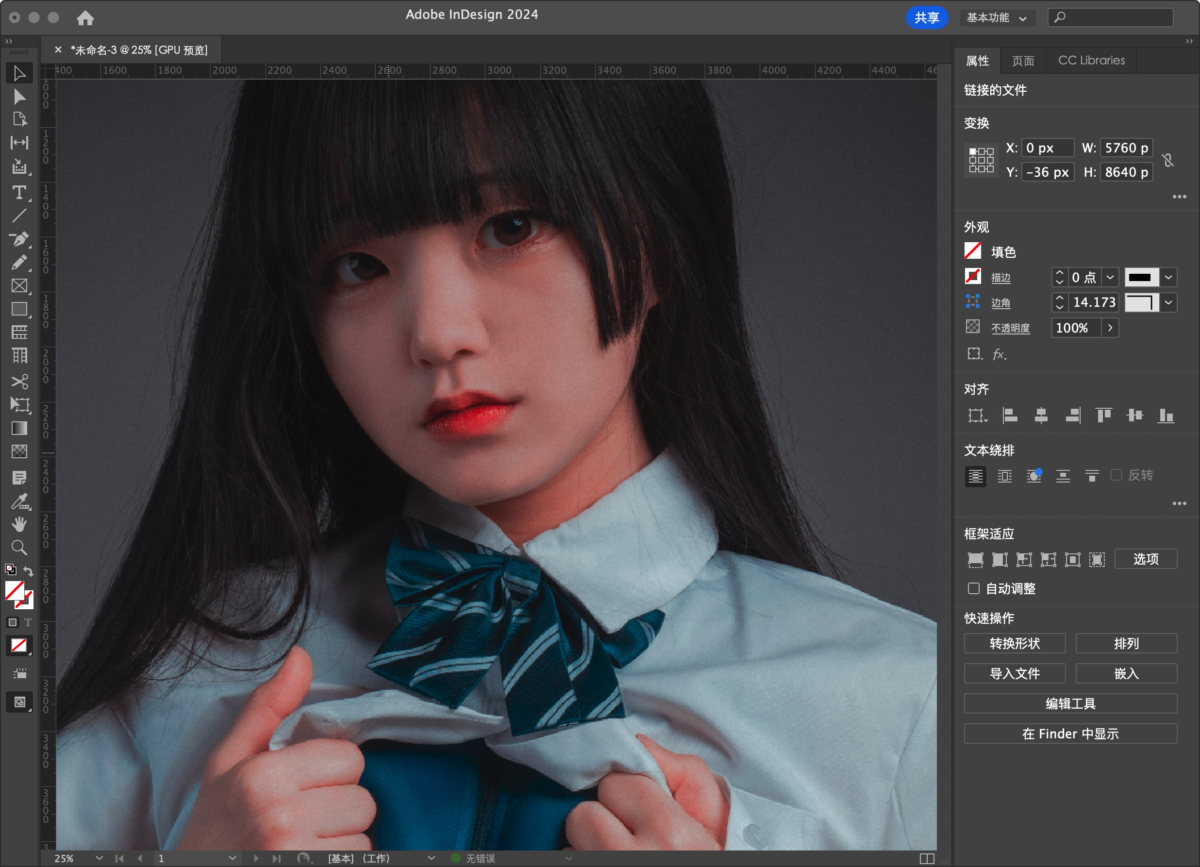Open the CC Libraries tab
The image size is (1200, 867).
point(1091,61)
